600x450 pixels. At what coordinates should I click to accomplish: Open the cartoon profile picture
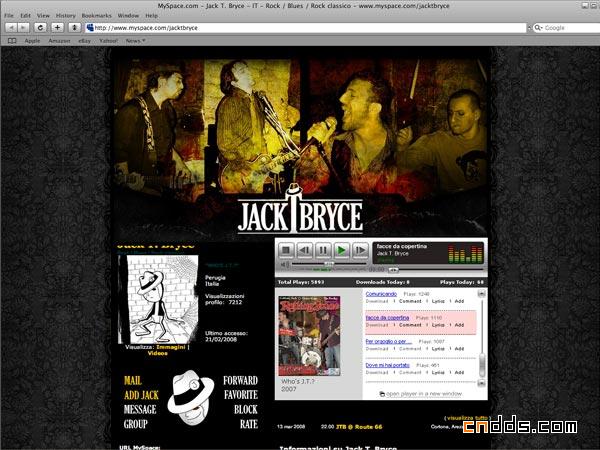tap(158, 299)
